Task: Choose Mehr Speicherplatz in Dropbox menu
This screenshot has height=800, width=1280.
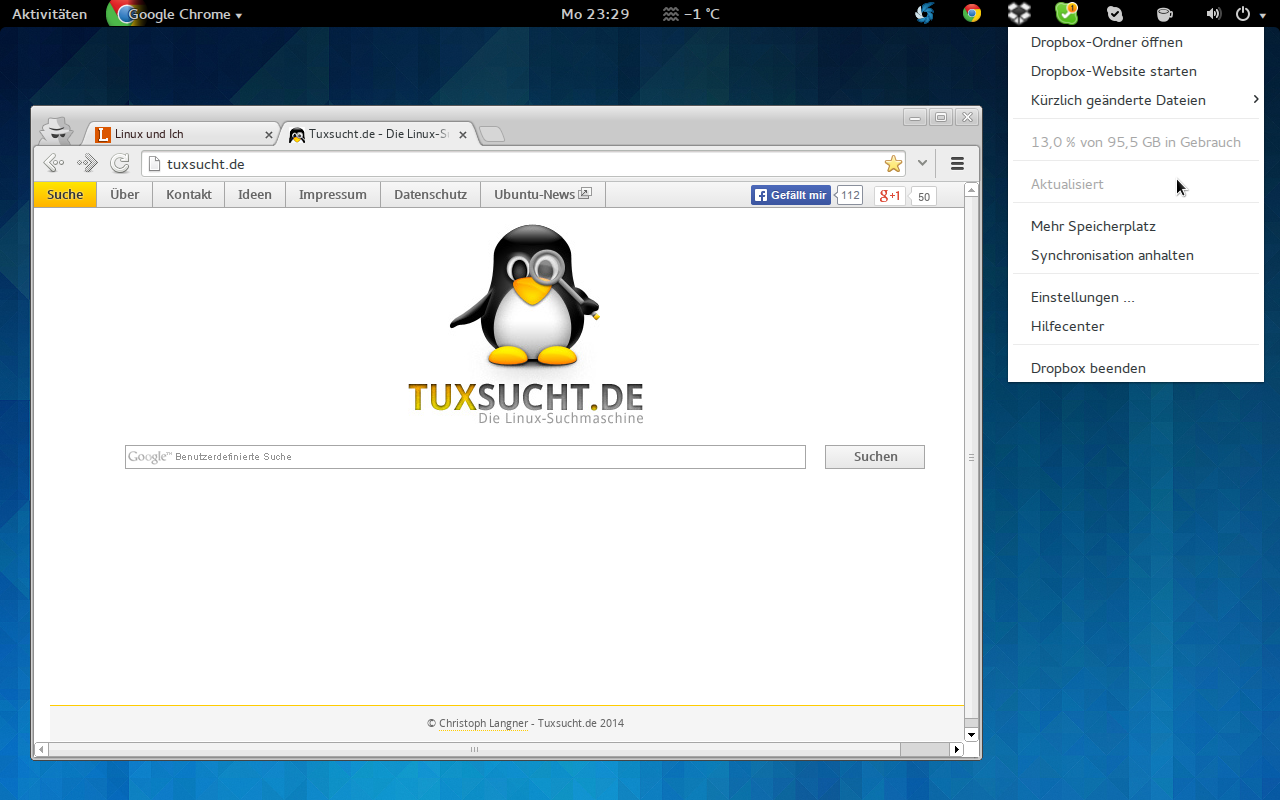Action: pyautogui.click(x=1136, y=226)
